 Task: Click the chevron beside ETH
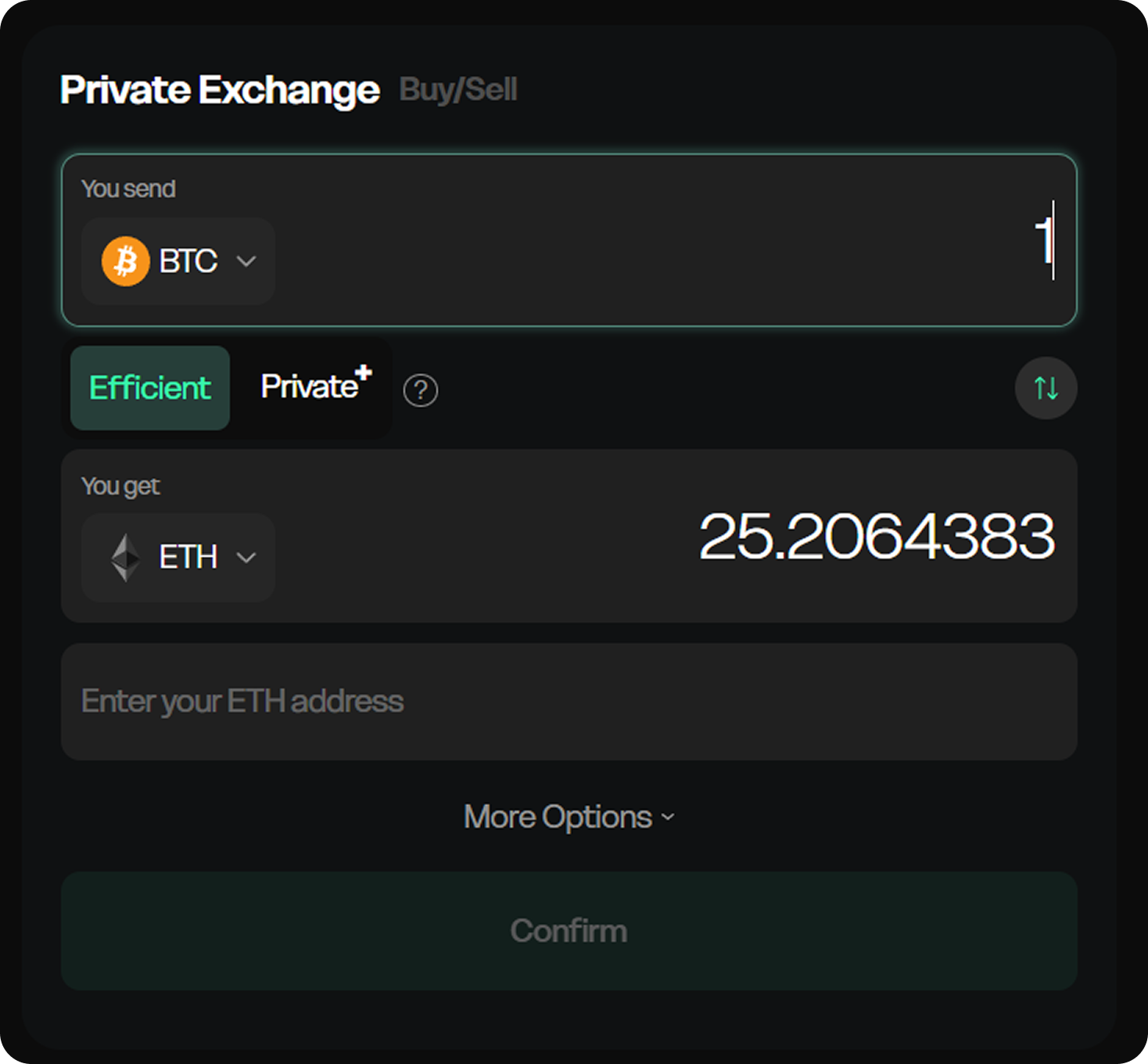246,558
